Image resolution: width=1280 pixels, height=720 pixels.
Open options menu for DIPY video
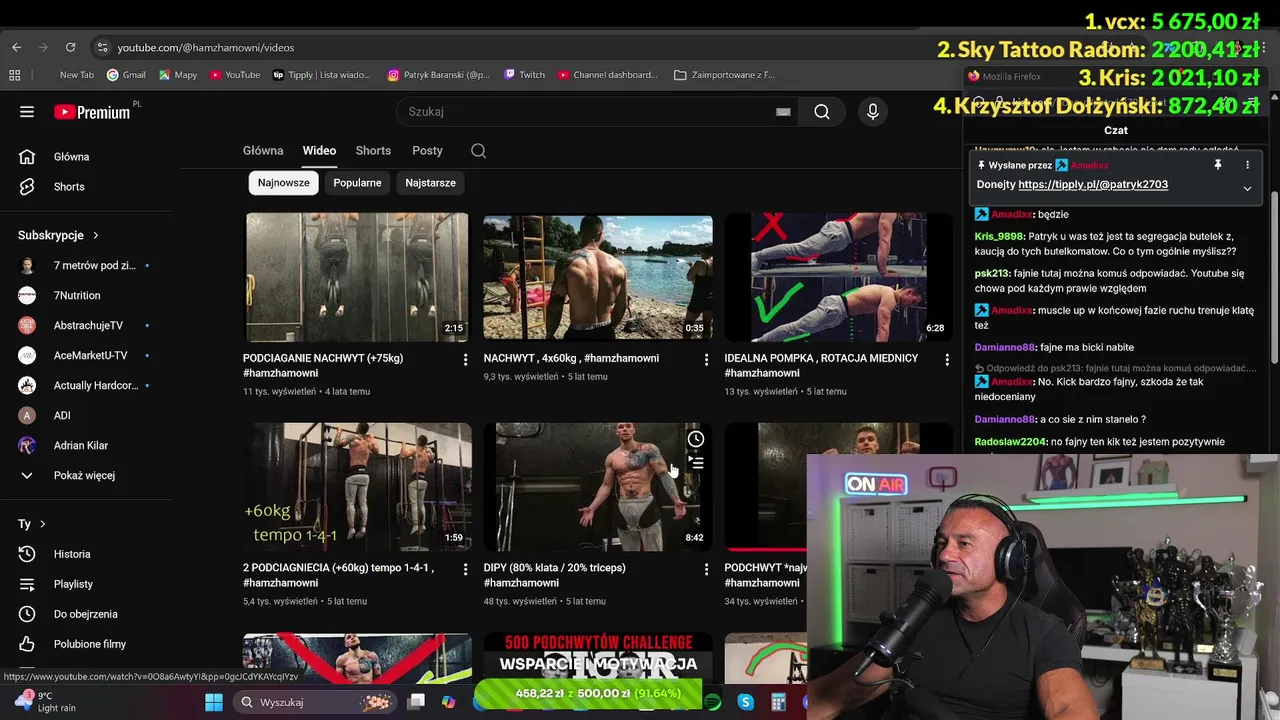706,569
